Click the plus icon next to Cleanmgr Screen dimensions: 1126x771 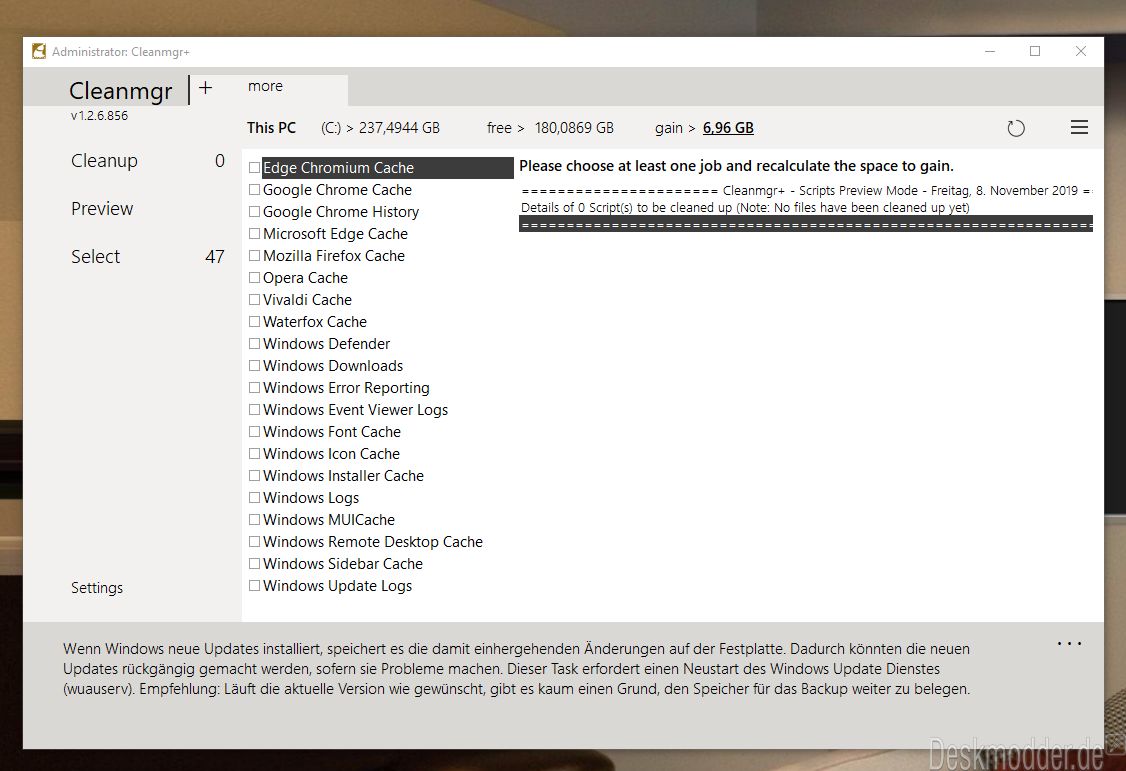point(205,88)
